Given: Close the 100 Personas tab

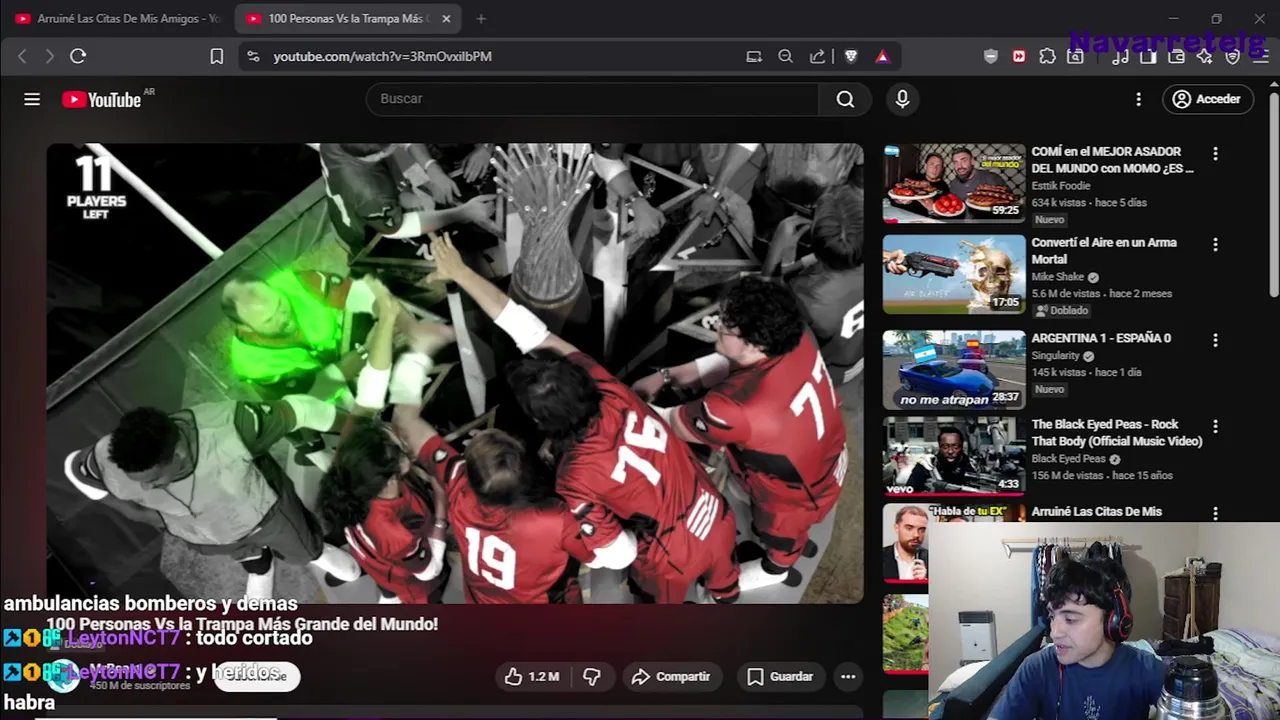Looking at the screenshot, I should tap(446, 19).
